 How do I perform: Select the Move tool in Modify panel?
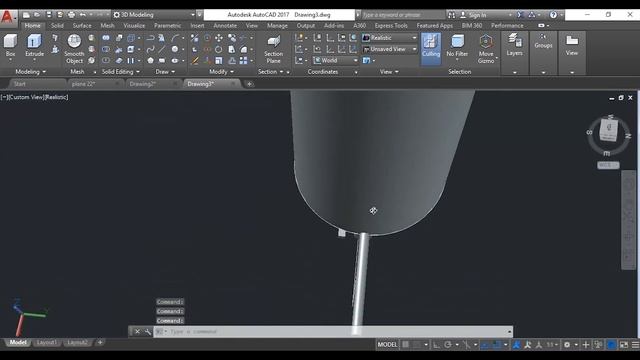tap(219, 38)
